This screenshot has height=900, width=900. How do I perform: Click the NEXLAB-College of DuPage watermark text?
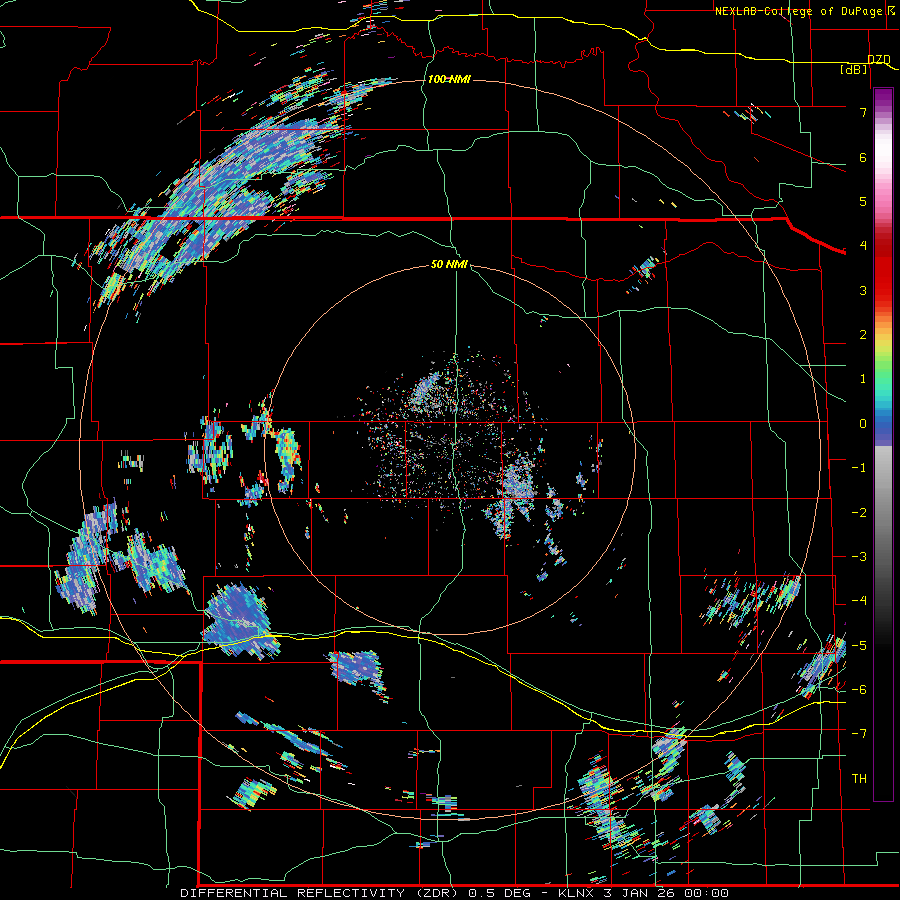pyautogui.click(x=805, y=11)
